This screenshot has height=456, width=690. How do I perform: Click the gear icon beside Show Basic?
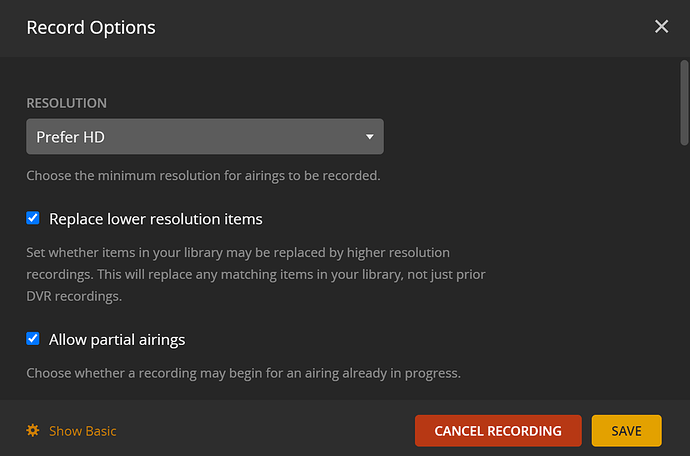33,431
